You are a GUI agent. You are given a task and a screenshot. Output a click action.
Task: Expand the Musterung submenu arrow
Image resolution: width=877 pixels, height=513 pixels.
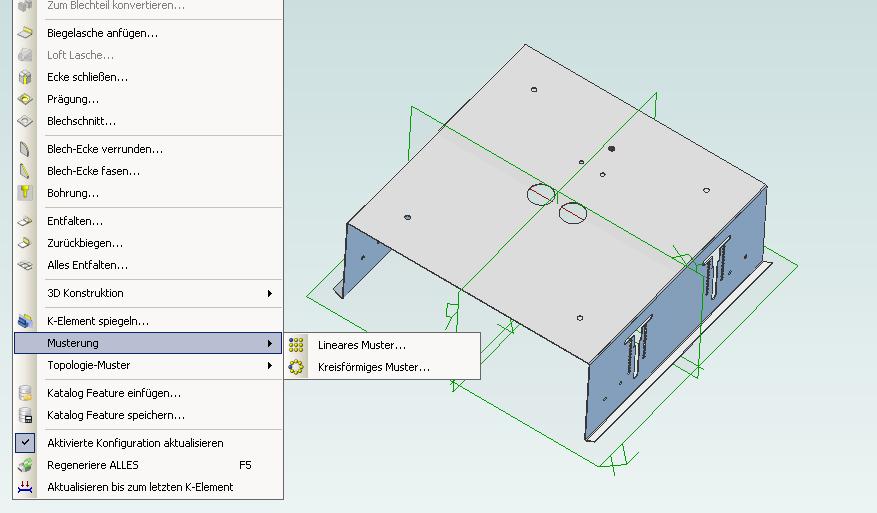(270, 343)
